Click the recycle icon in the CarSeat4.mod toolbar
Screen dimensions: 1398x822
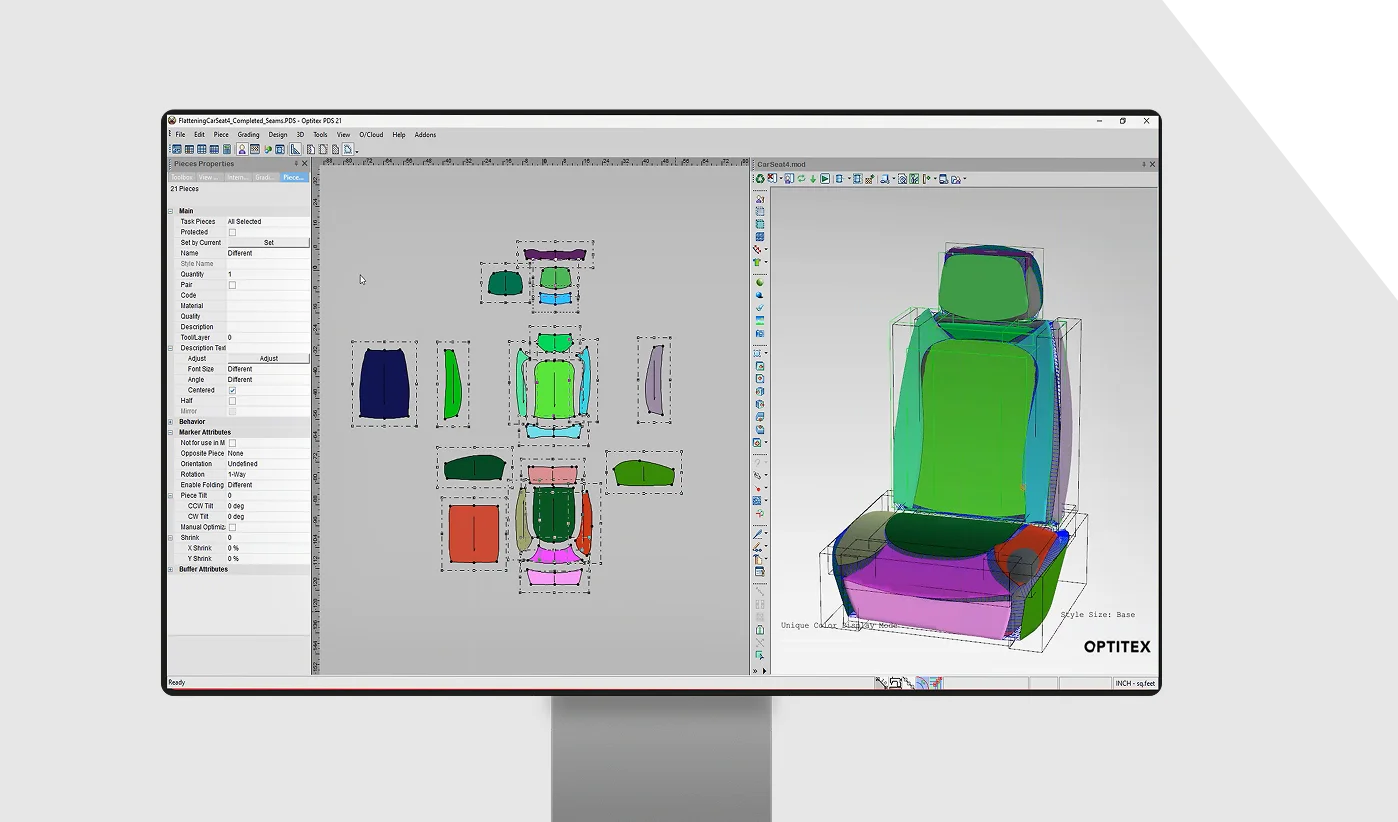[x=760, y=179]
